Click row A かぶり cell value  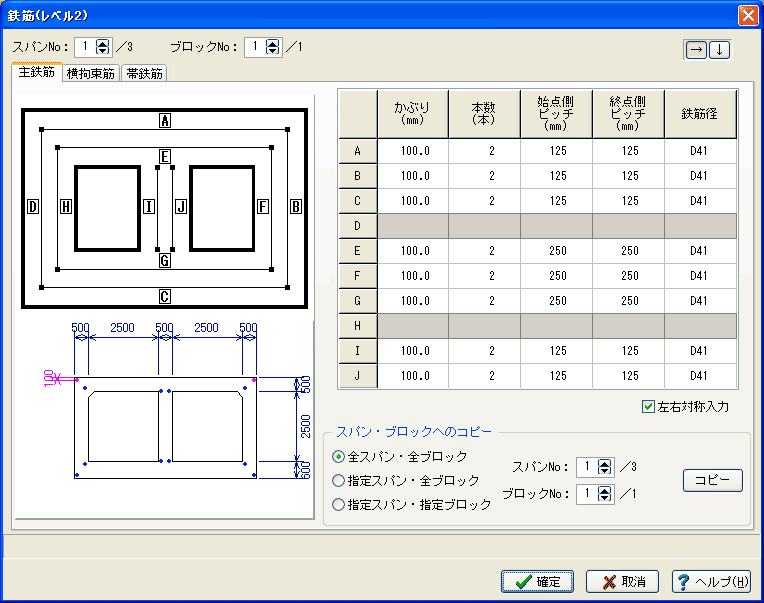412,150
